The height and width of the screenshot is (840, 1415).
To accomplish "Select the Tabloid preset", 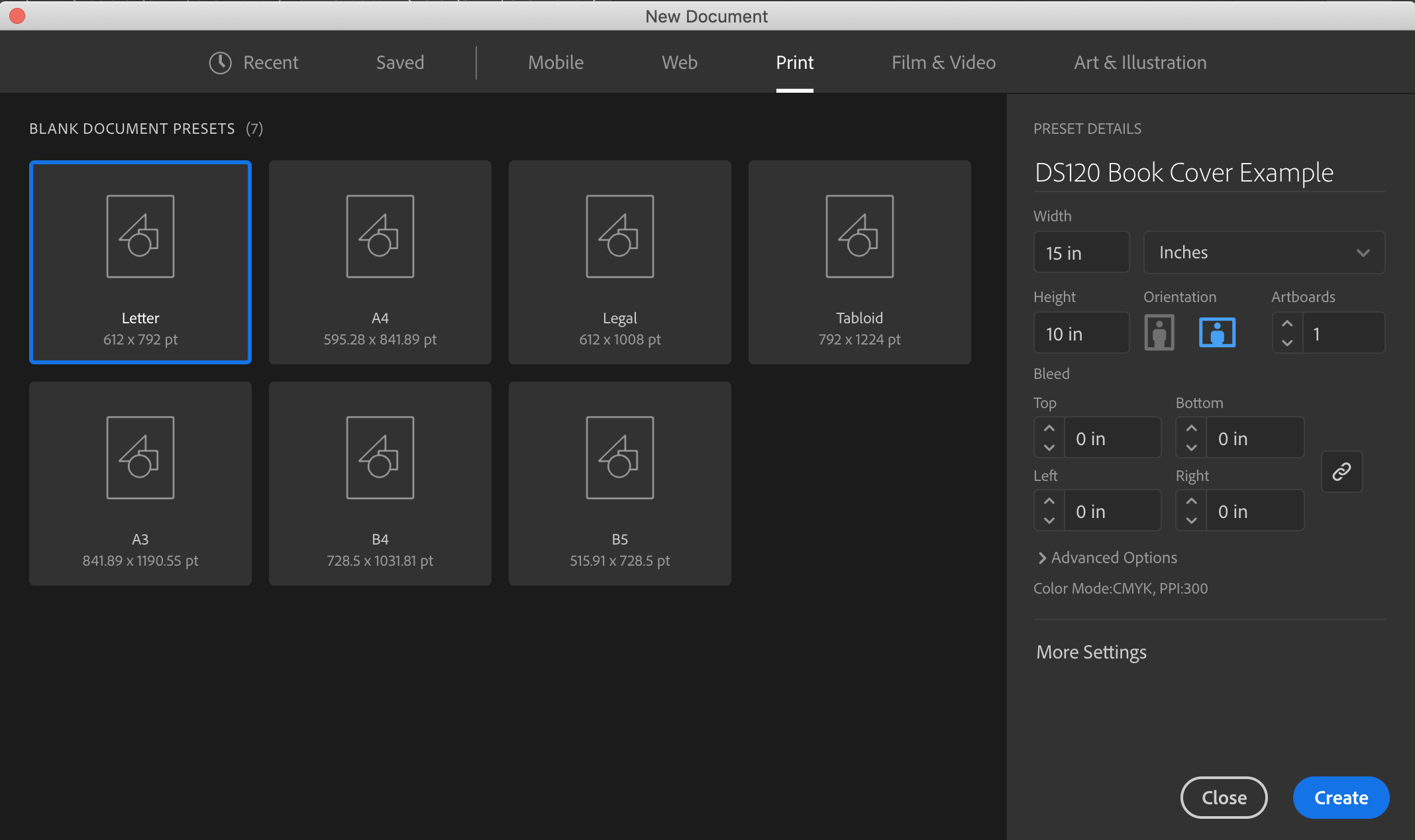I will click(x=859, y=262).
